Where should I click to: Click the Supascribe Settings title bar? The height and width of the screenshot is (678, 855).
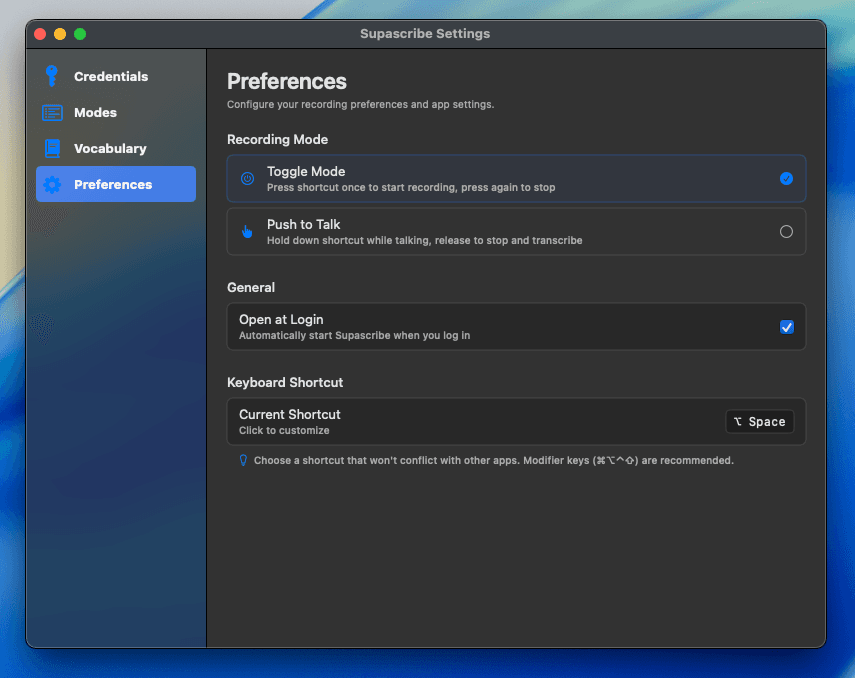pos(424,33)
